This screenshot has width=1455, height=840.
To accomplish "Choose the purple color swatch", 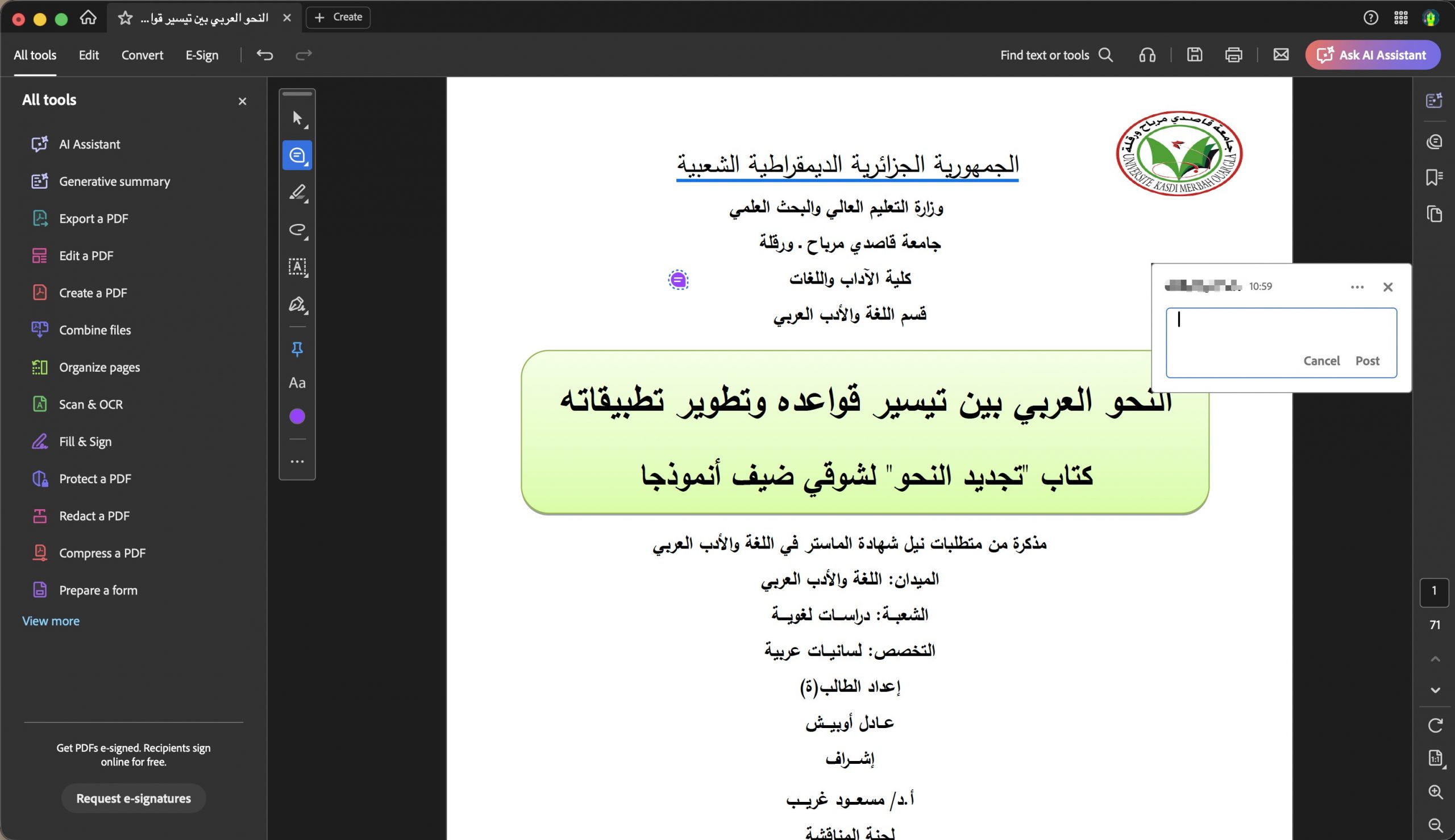I will 297,417.
